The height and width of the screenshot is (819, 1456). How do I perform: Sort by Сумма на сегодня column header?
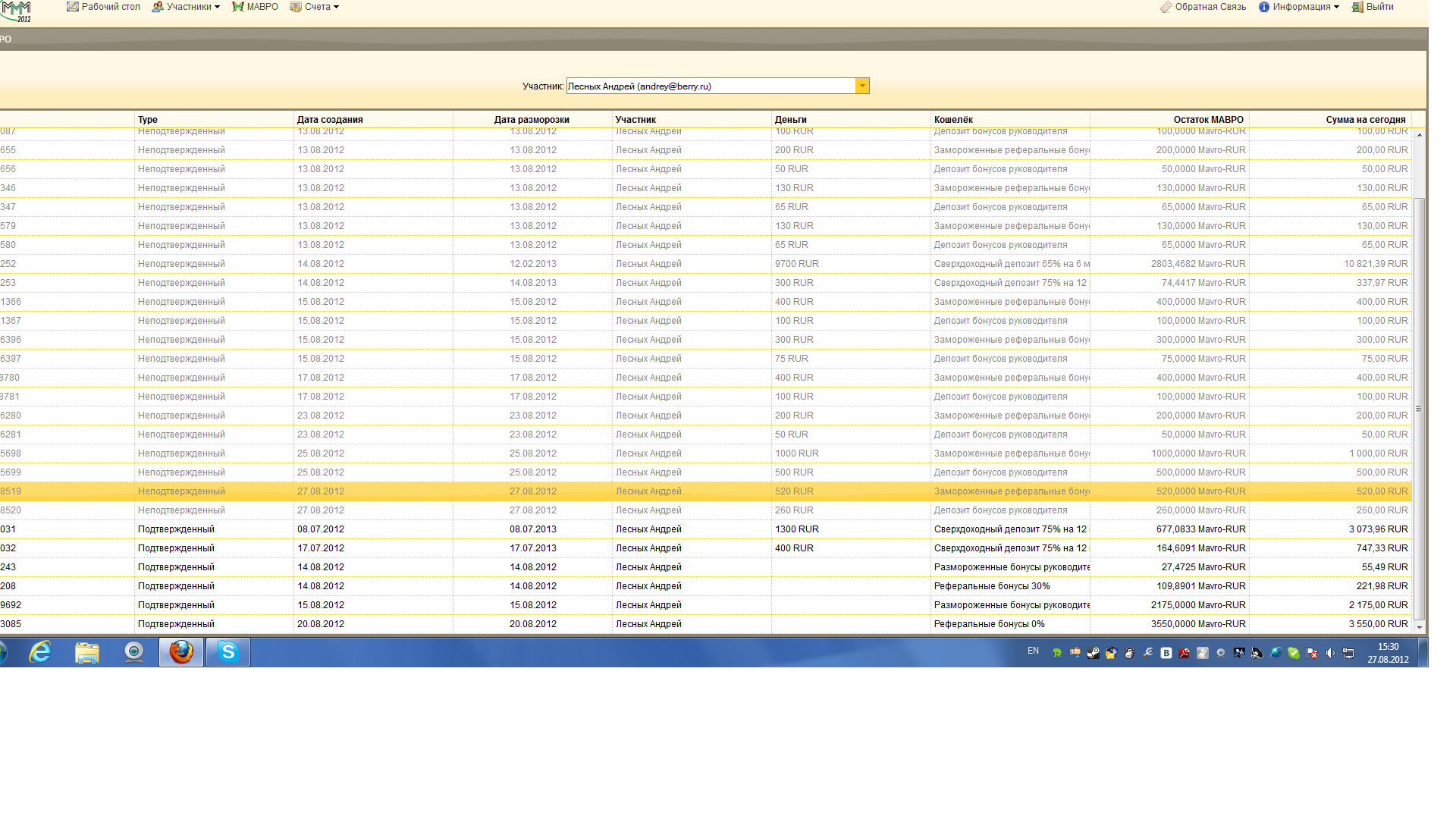point(1330,120)
